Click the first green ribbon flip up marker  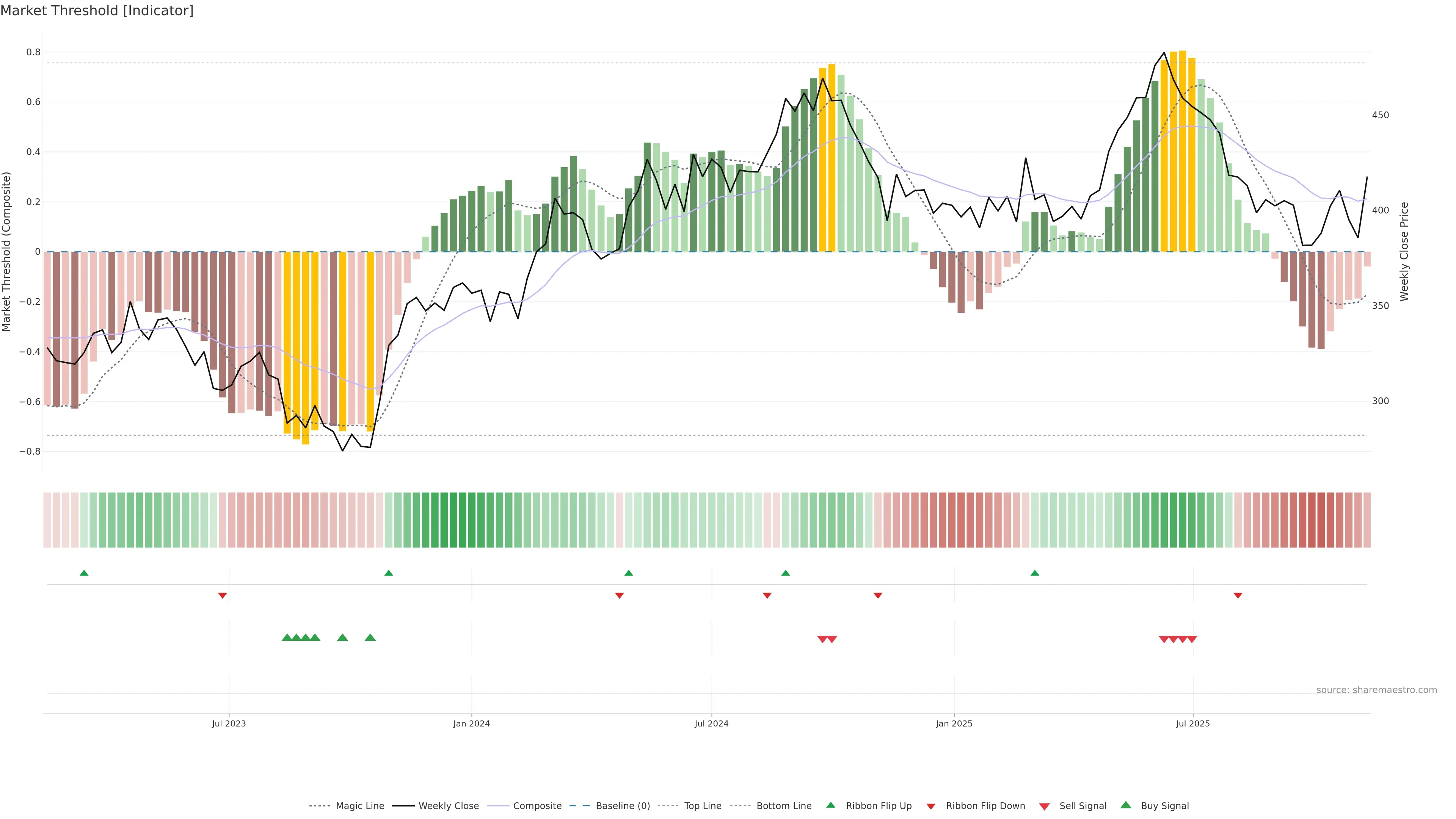[84, 573]
